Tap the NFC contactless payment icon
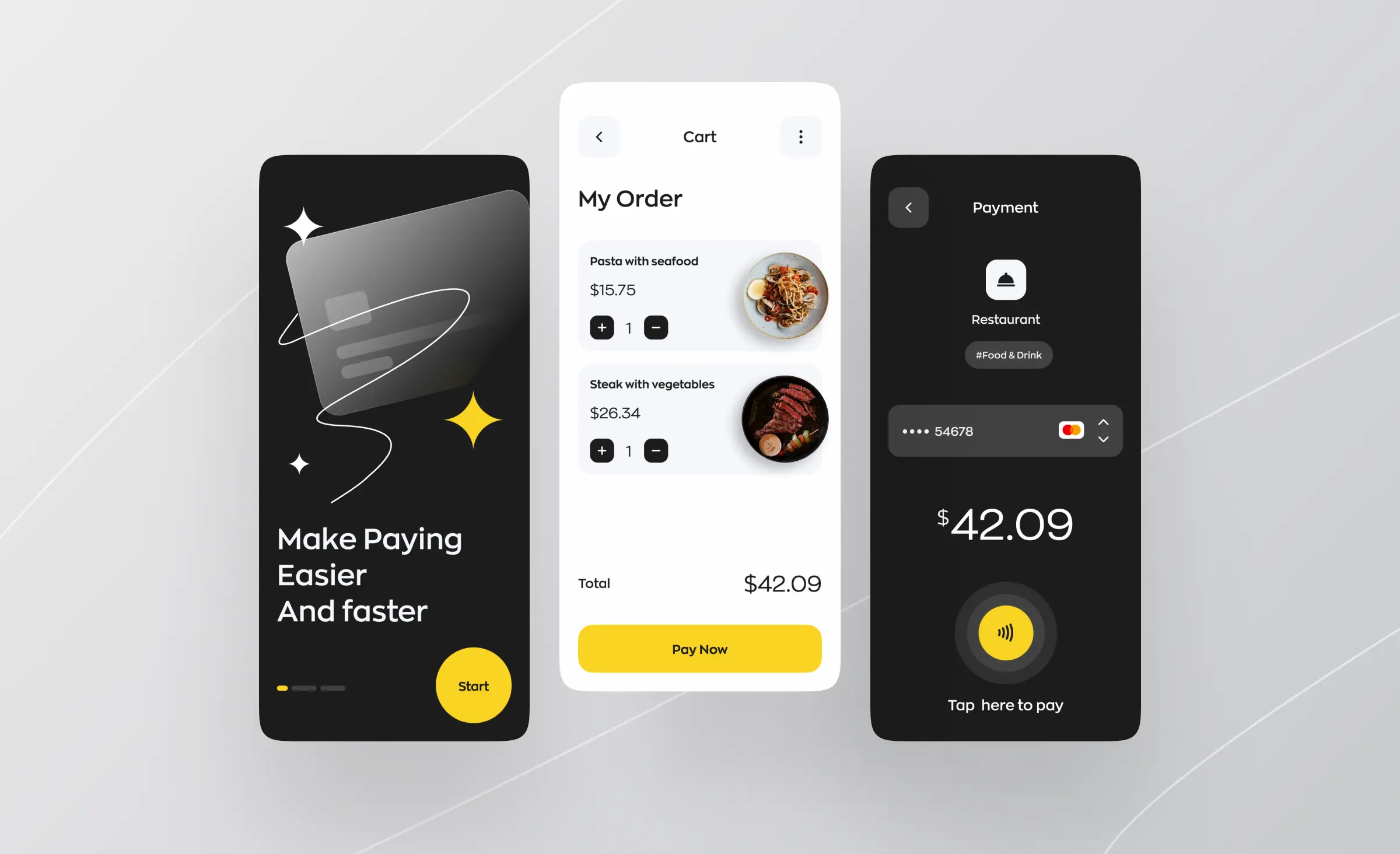The height and width of the screenshot is (854, 1400). point(1005,632)
